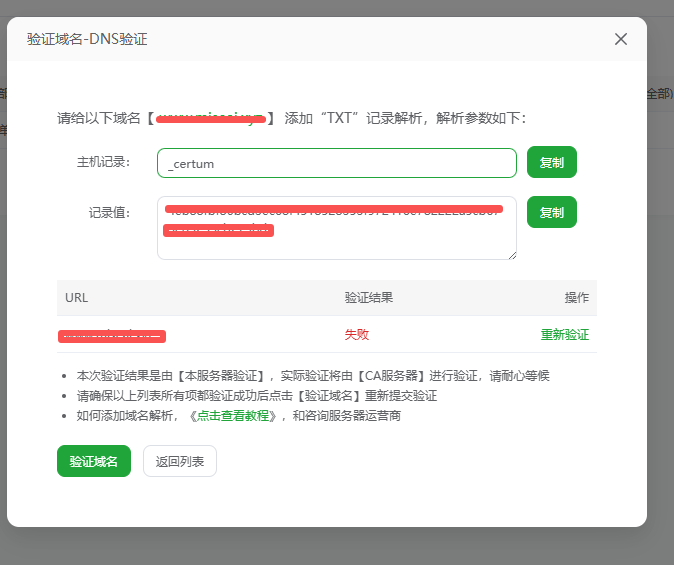Click inside the 记录值 textarea
Image resolution: width=674 pixels, height=565 pixels.
tap(337, 228)
